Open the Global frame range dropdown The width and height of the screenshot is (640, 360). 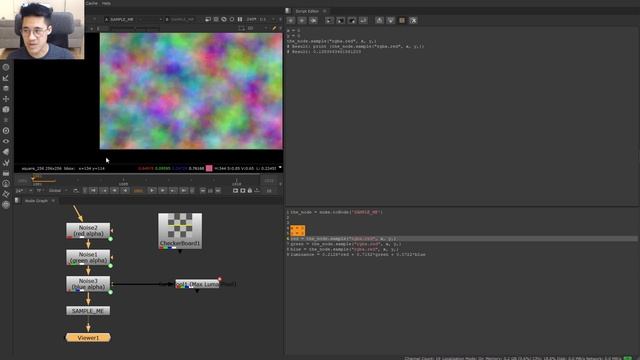pos(58,191)
